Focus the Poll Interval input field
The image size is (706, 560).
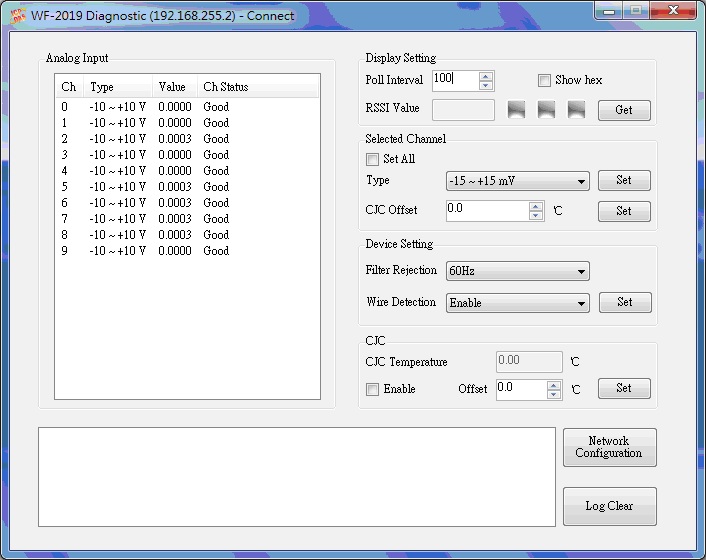456,81
